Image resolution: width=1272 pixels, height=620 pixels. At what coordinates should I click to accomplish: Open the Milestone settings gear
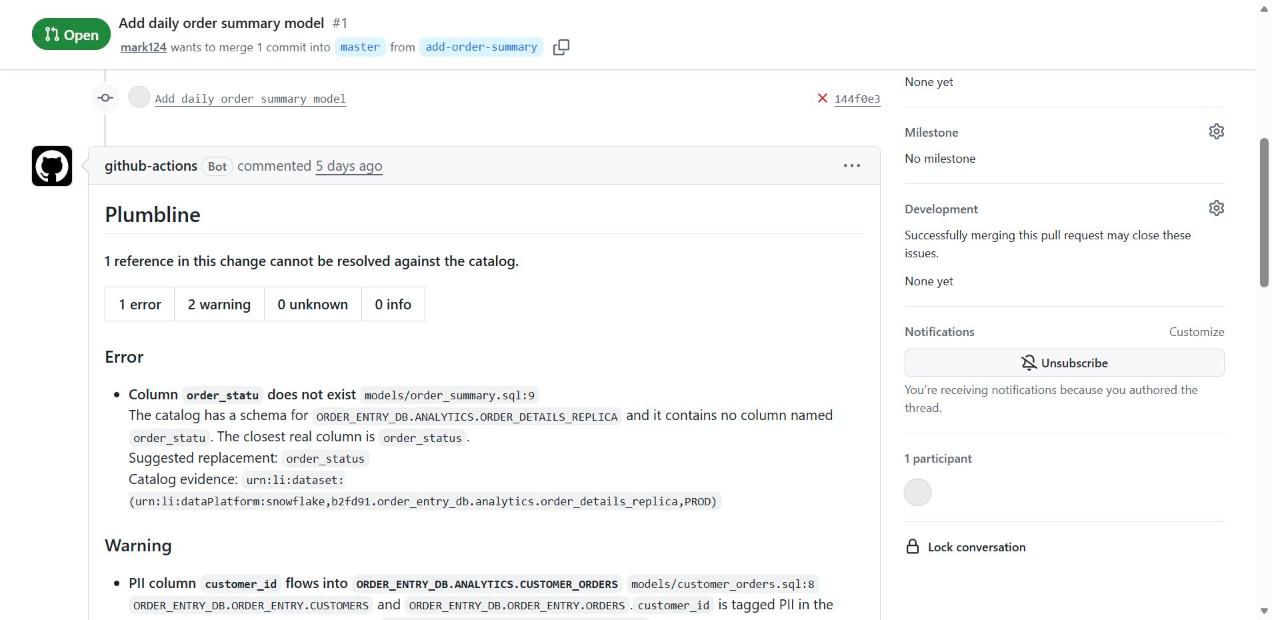(x=1216, y=132)
